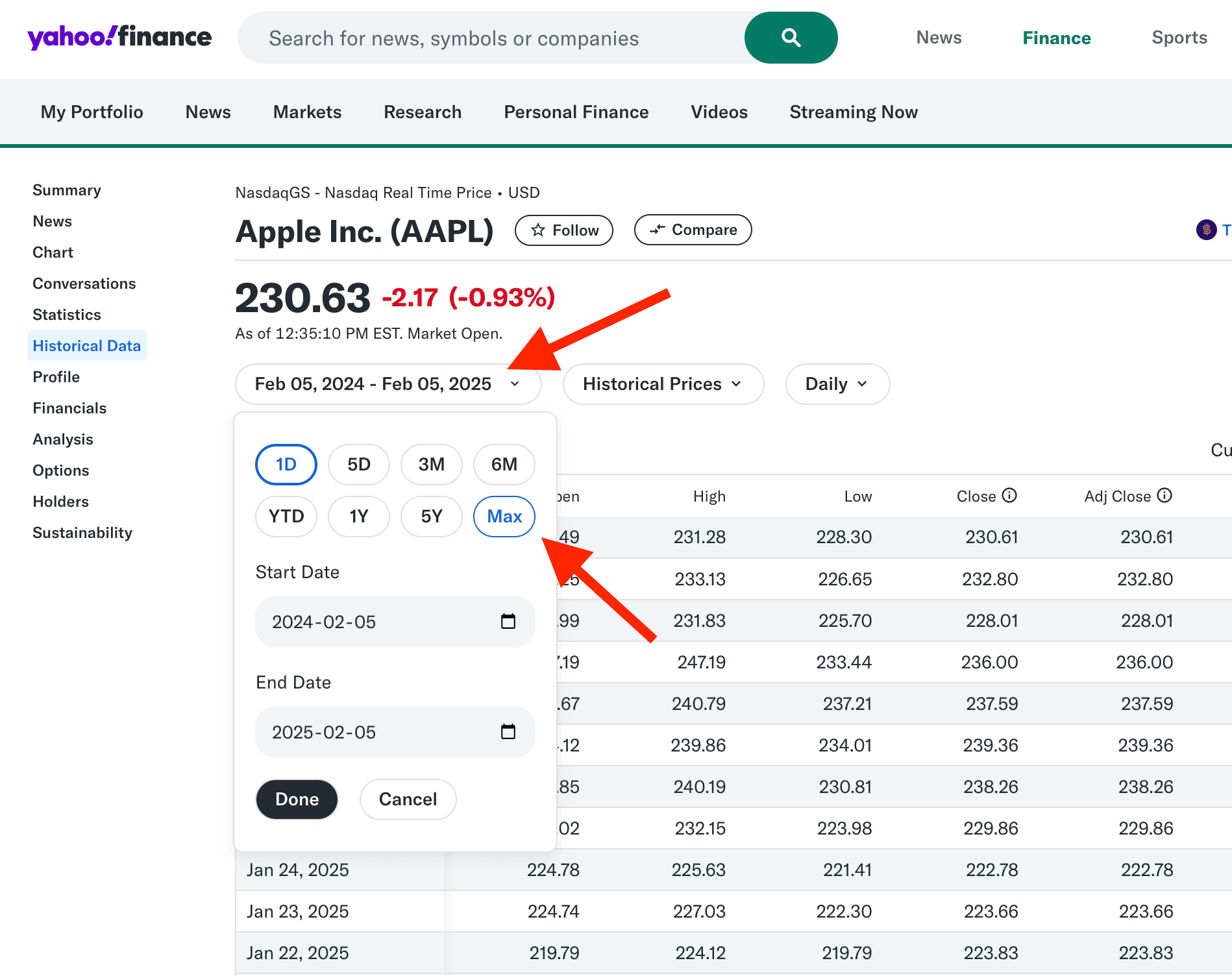This screenshot has height=976, width=1232.
Task: Click the purple dollar badge icon
Action: click(1206, 230)
